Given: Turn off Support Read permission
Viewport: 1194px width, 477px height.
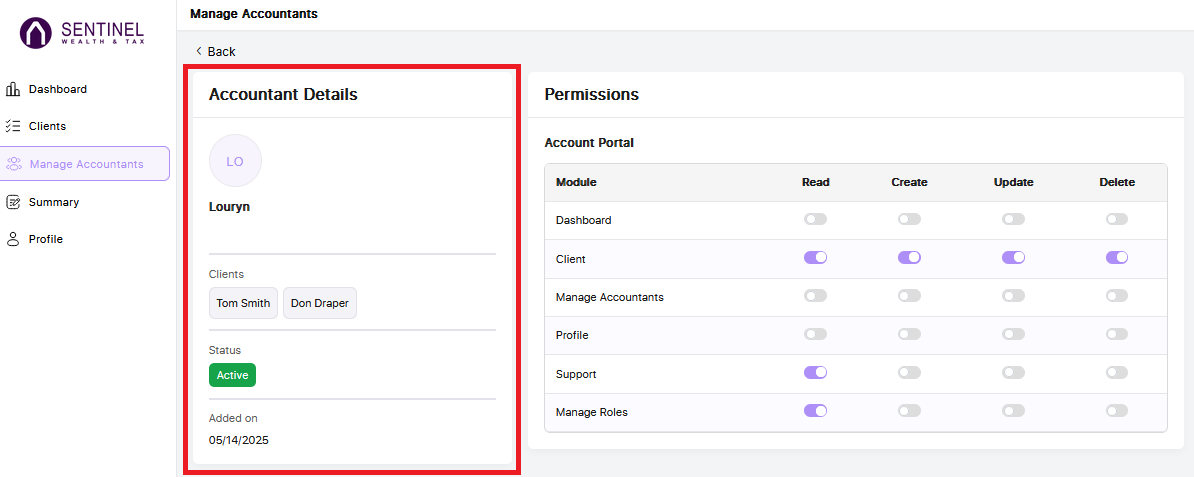Looking at the screenshot, I should click(816, 373).
